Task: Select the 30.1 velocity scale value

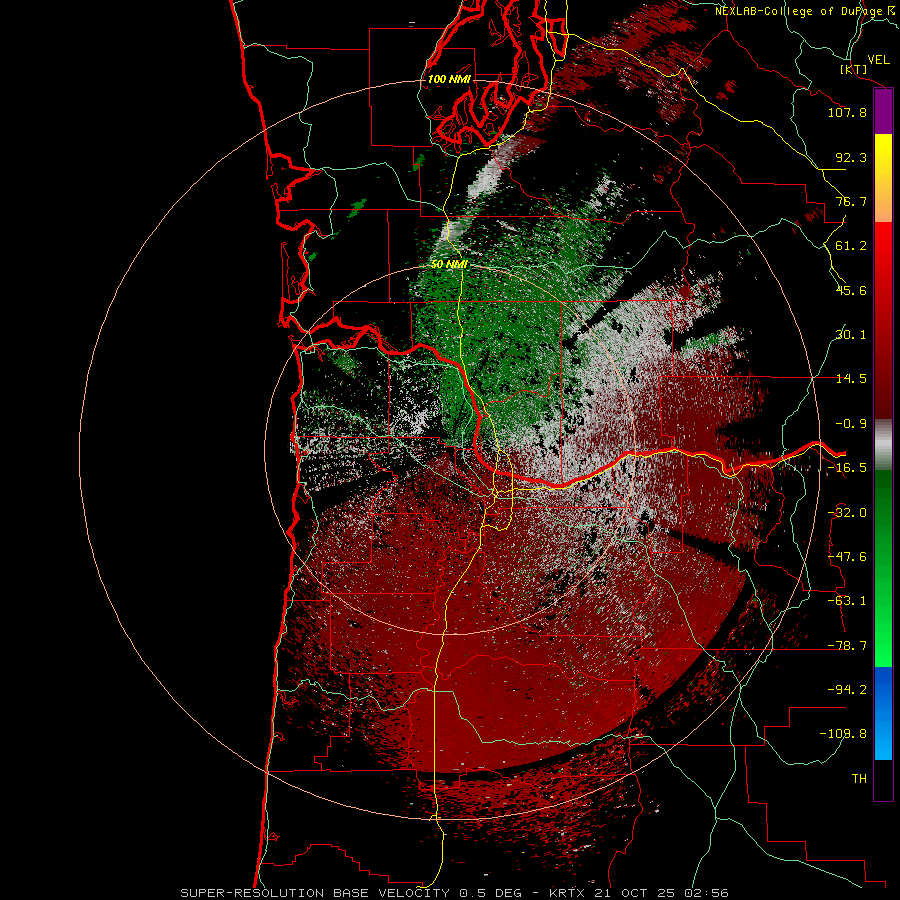Action: tap(851, 335)
